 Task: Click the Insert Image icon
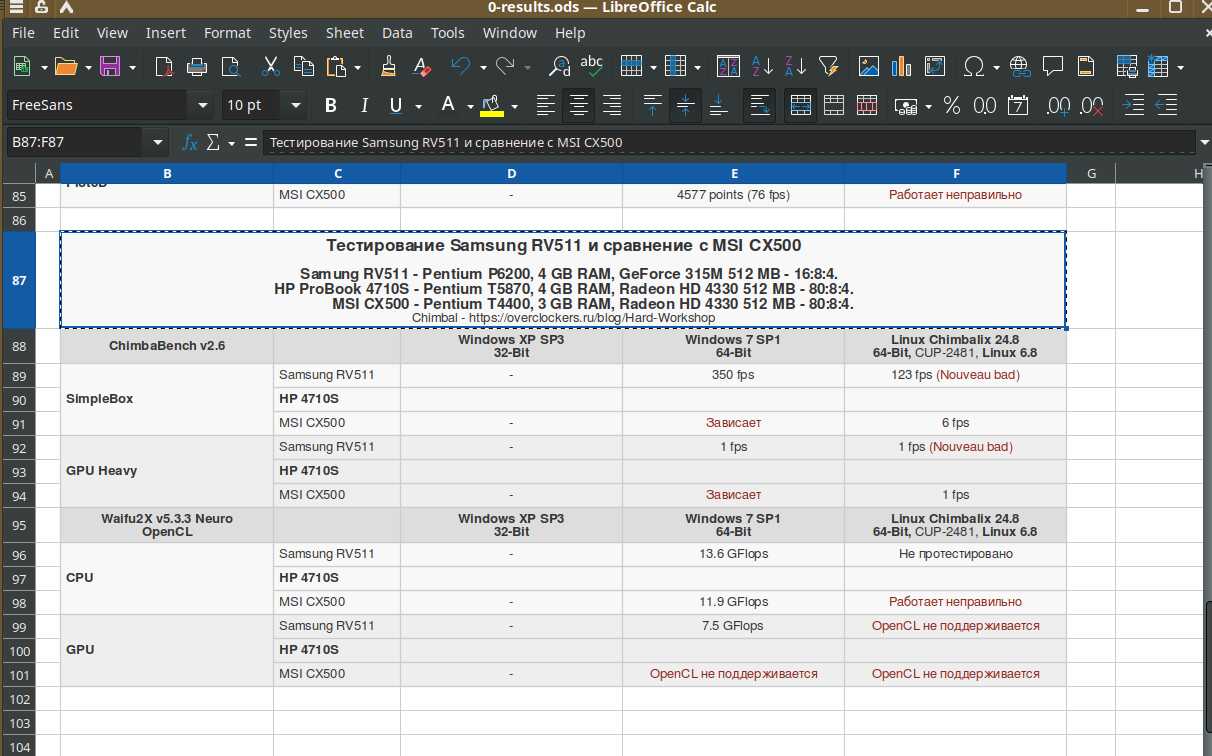click(x=868, y=67)
